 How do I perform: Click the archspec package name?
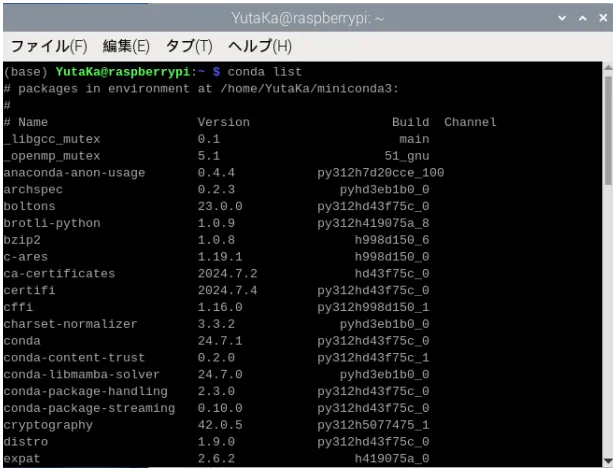[33, 190]
